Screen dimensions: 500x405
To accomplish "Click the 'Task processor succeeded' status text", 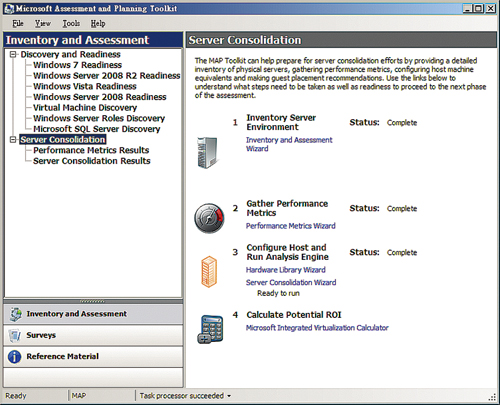I will (182, 396).
